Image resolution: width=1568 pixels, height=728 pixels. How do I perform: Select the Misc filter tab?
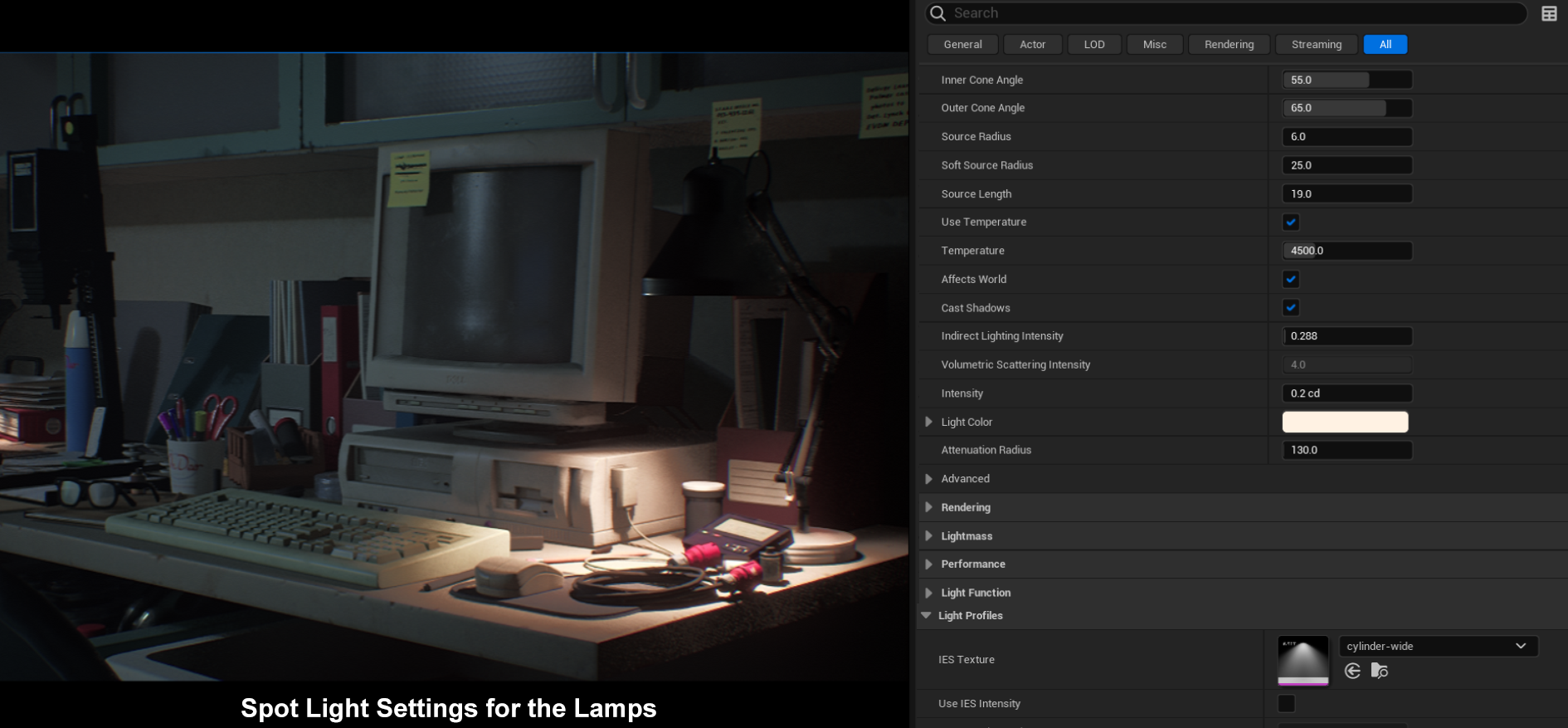(x=1155, y=45)
